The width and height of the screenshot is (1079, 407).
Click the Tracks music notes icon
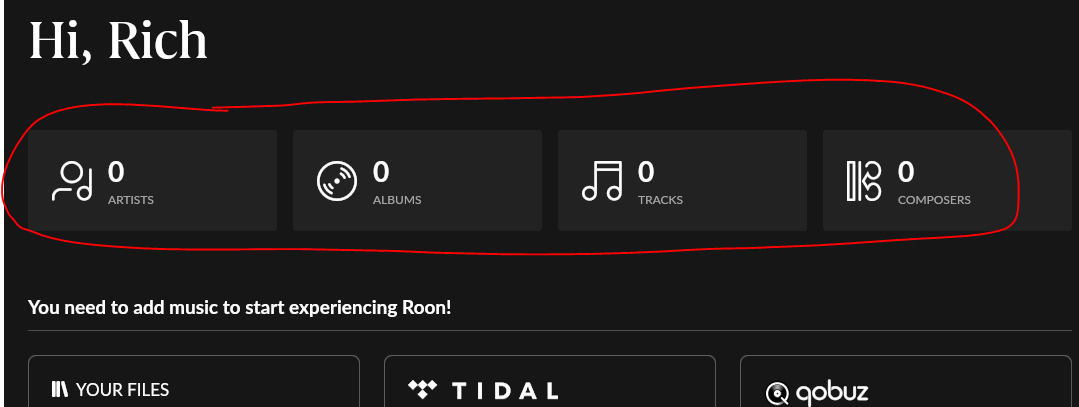coord(602,181)
